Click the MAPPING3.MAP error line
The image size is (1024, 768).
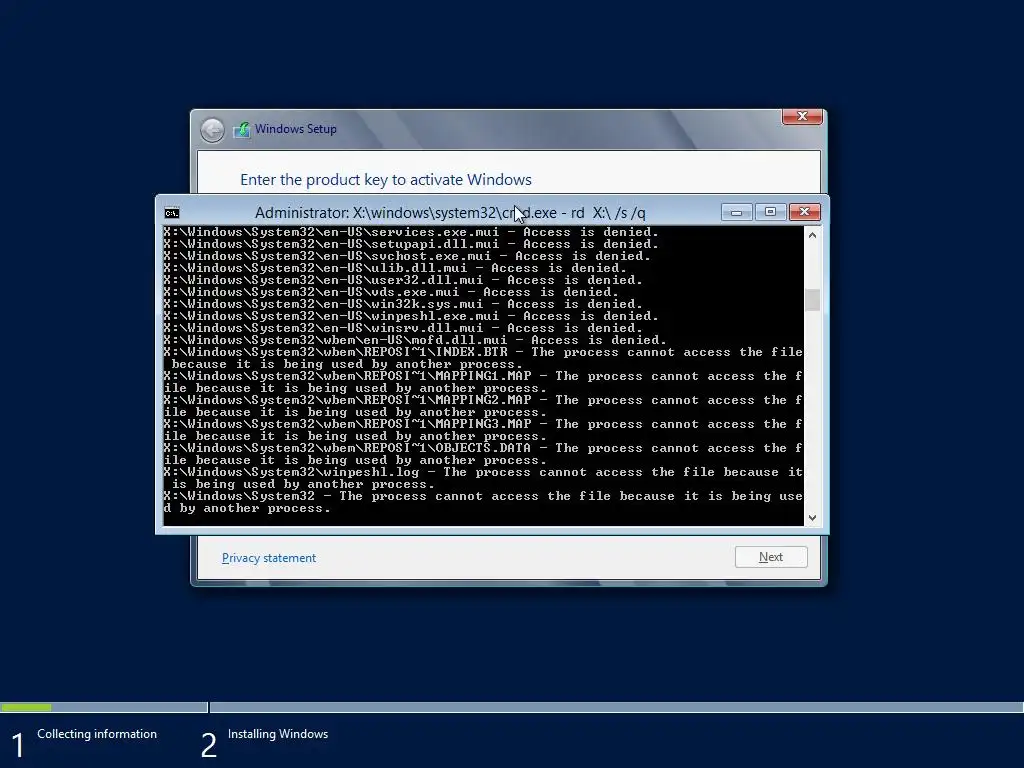pyautogui.click(x=483, y=430)
